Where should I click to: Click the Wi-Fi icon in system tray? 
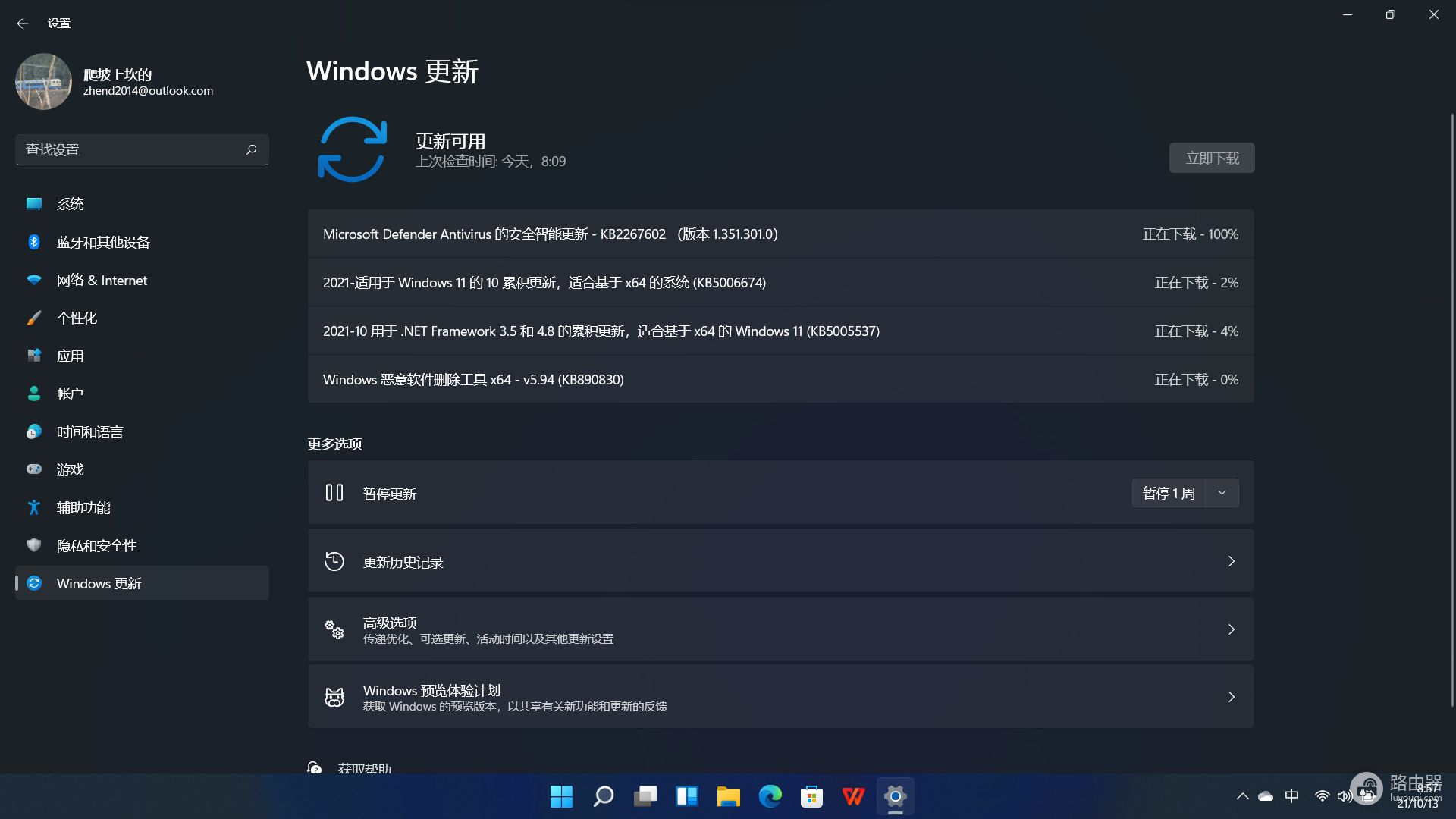click(x=1322, y=796)
